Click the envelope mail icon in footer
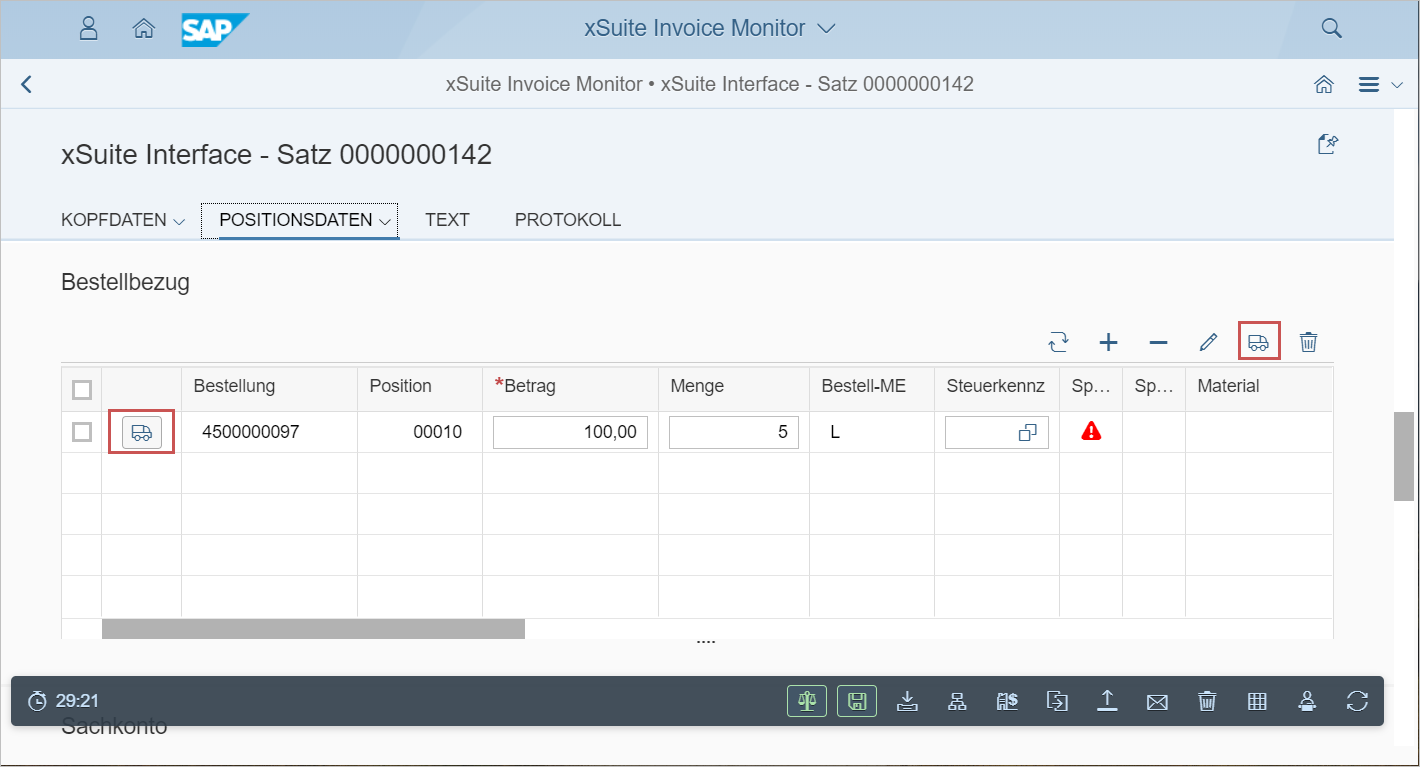 [x=1157, y=701]
